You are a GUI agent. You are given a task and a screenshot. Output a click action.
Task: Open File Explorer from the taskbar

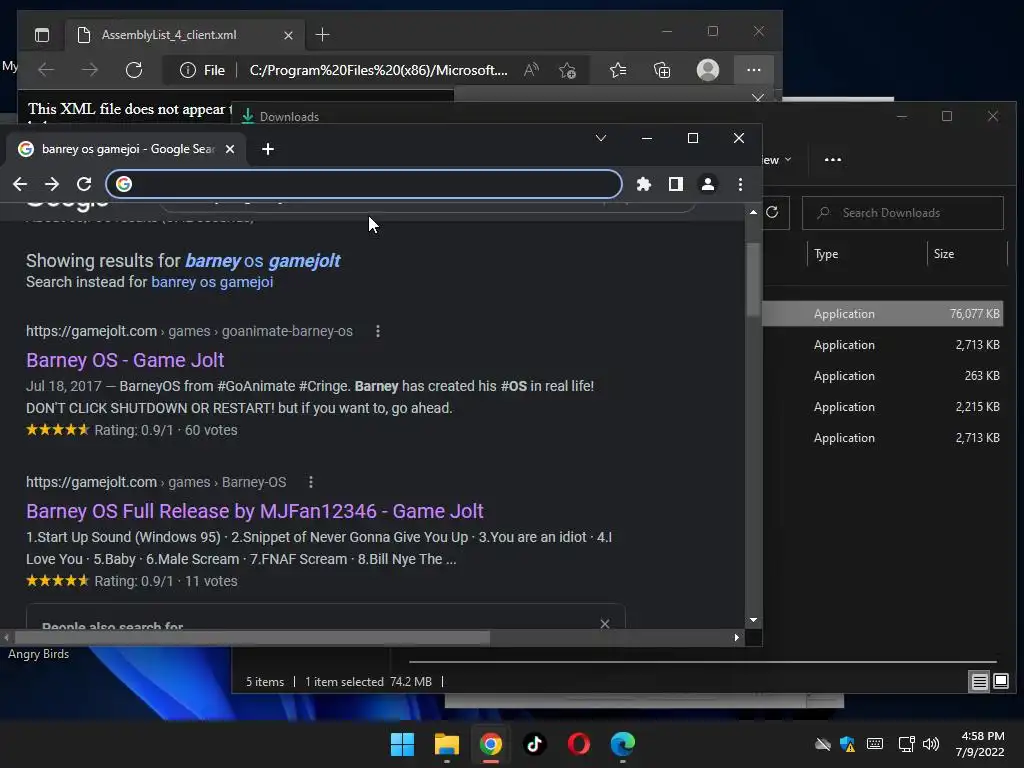(x=447, y=744)
